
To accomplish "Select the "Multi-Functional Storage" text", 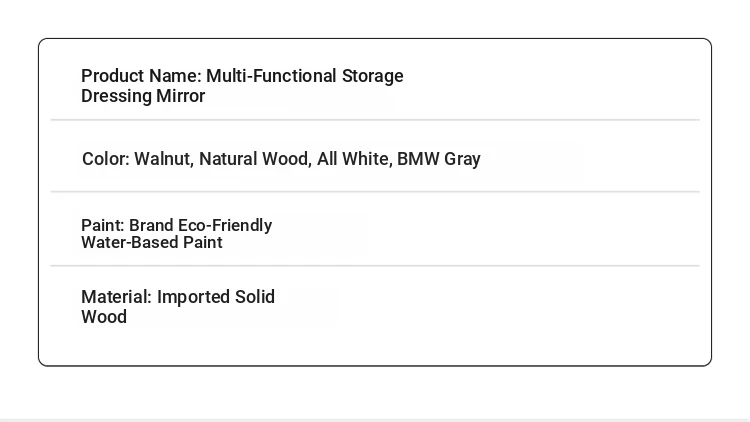I will (305, 76).
